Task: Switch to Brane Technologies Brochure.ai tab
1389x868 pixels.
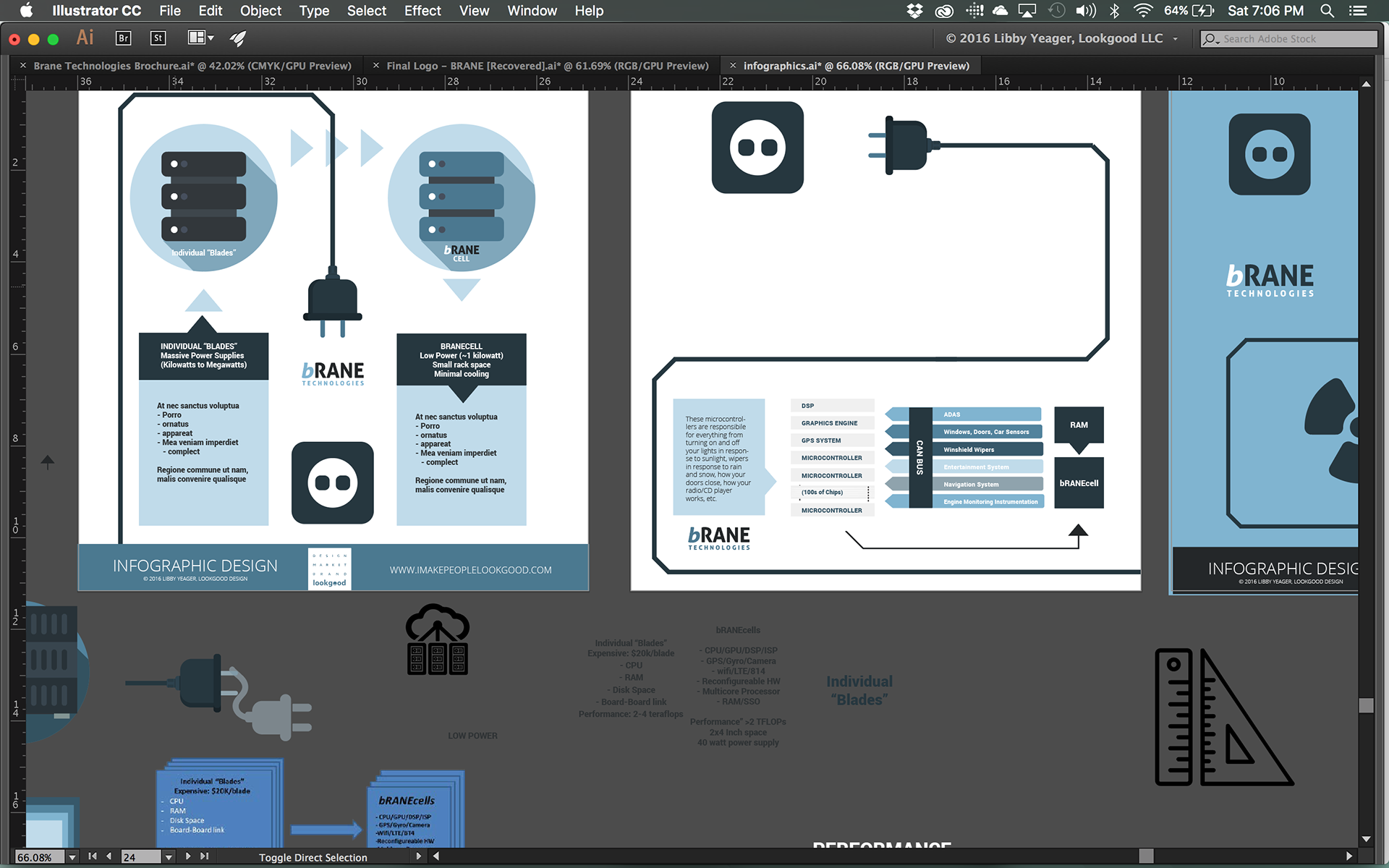Action: tap(192, 66)
